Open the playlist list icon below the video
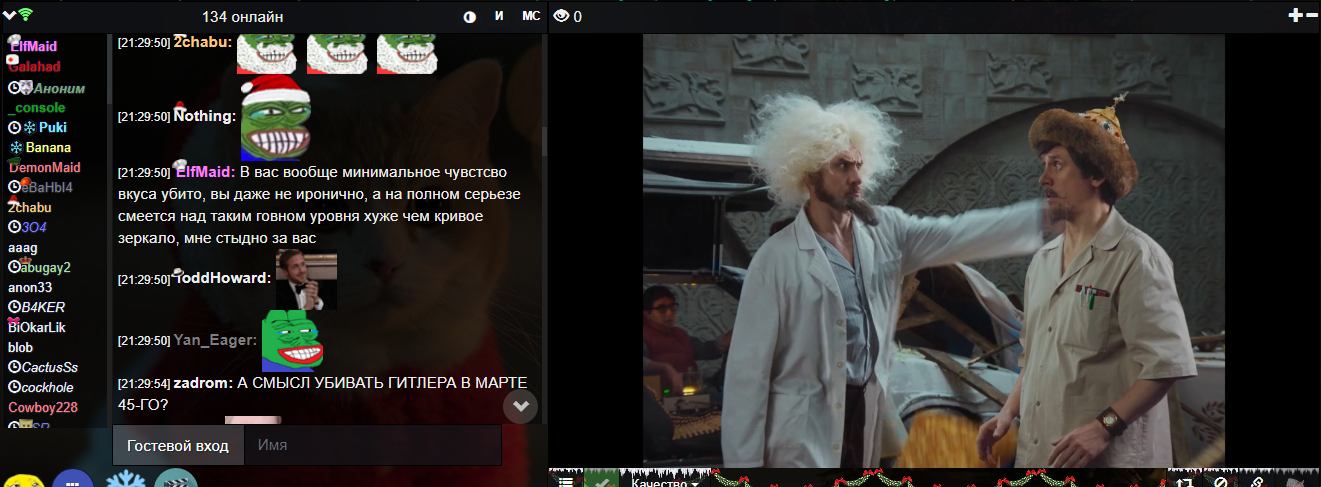The width and height of the screenshot is (1321, 487). (566, 482)
